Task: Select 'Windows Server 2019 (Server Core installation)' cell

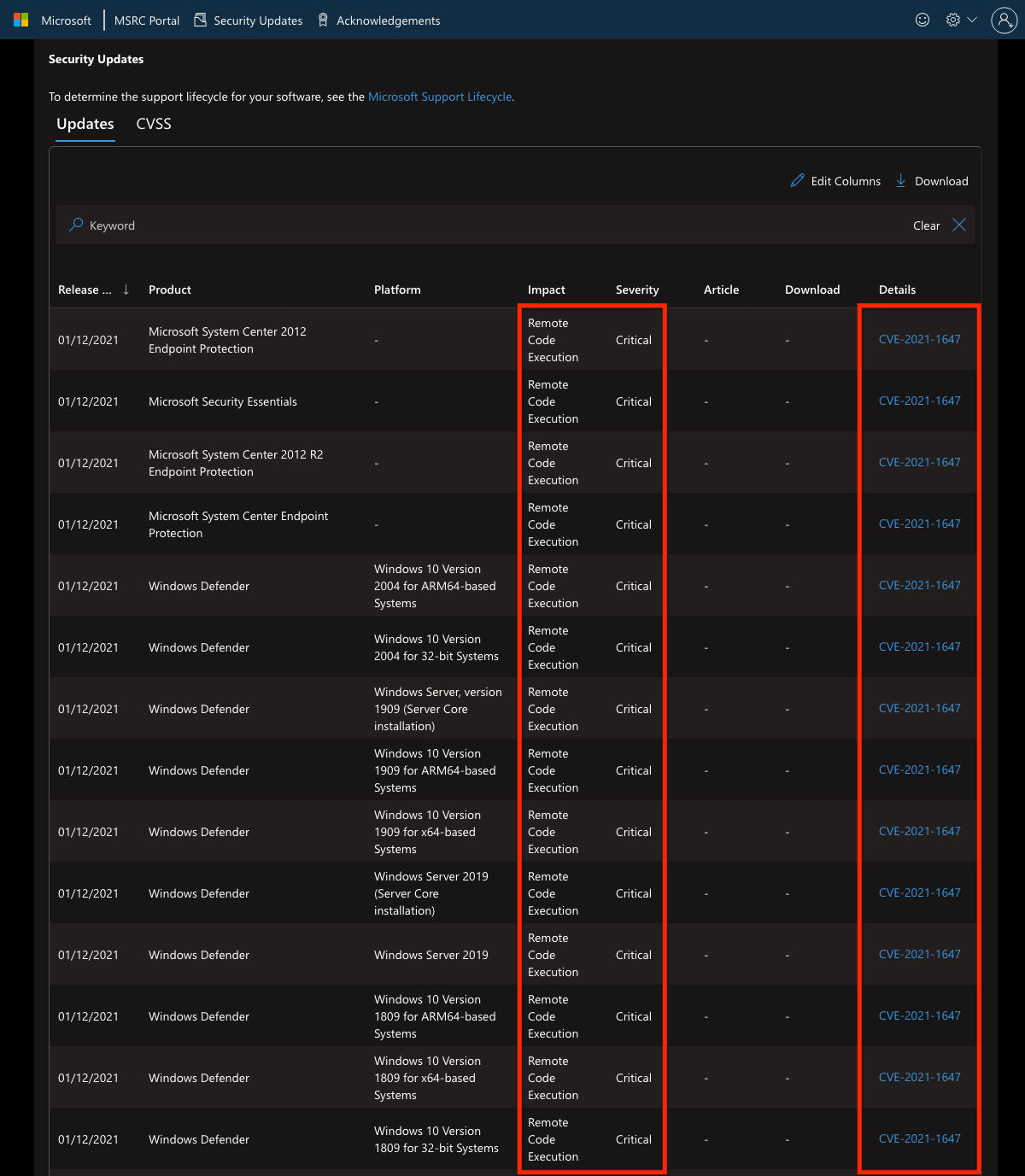Action: [431, 893]
